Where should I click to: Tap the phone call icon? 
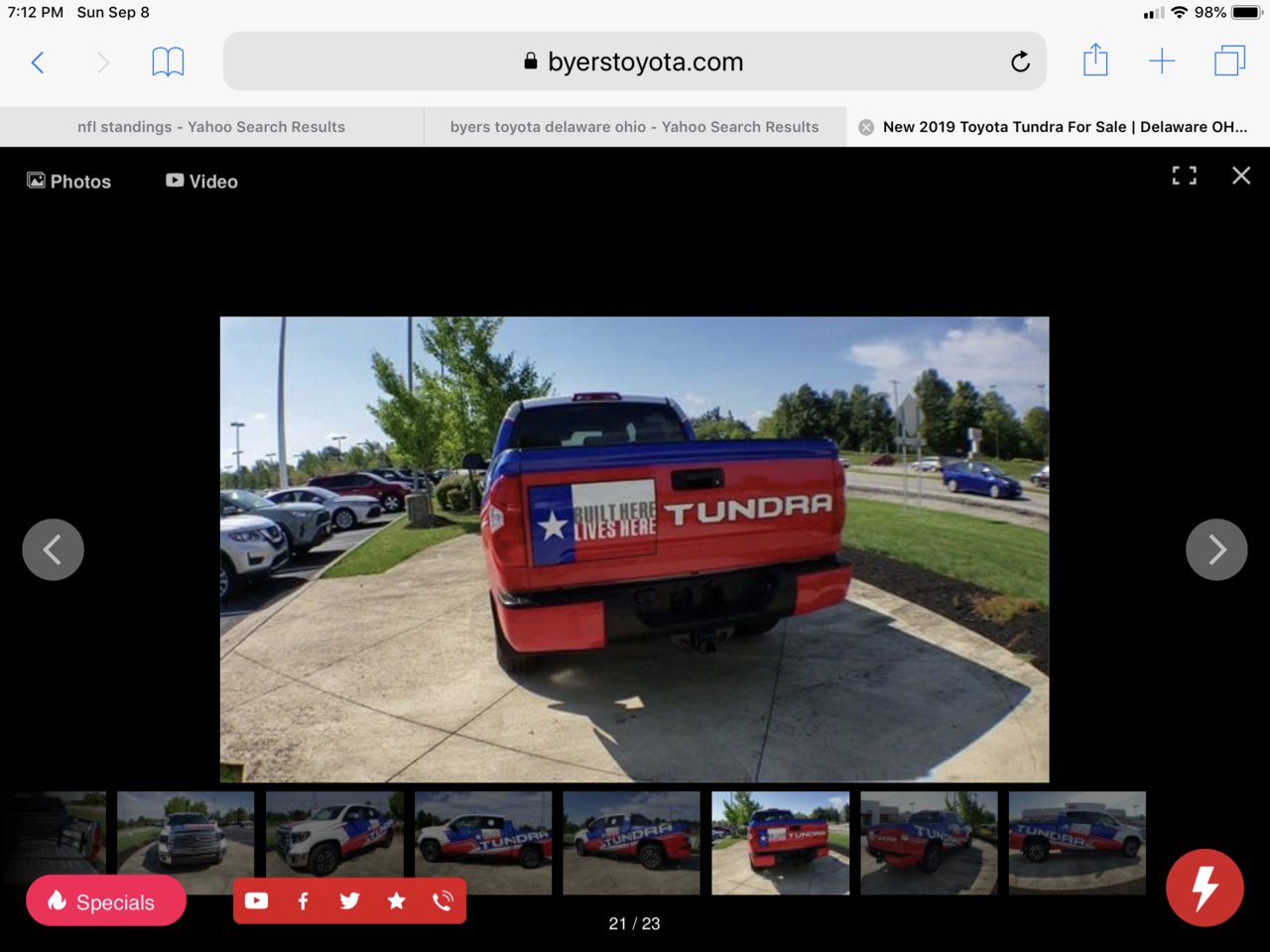tap(443, 900)
